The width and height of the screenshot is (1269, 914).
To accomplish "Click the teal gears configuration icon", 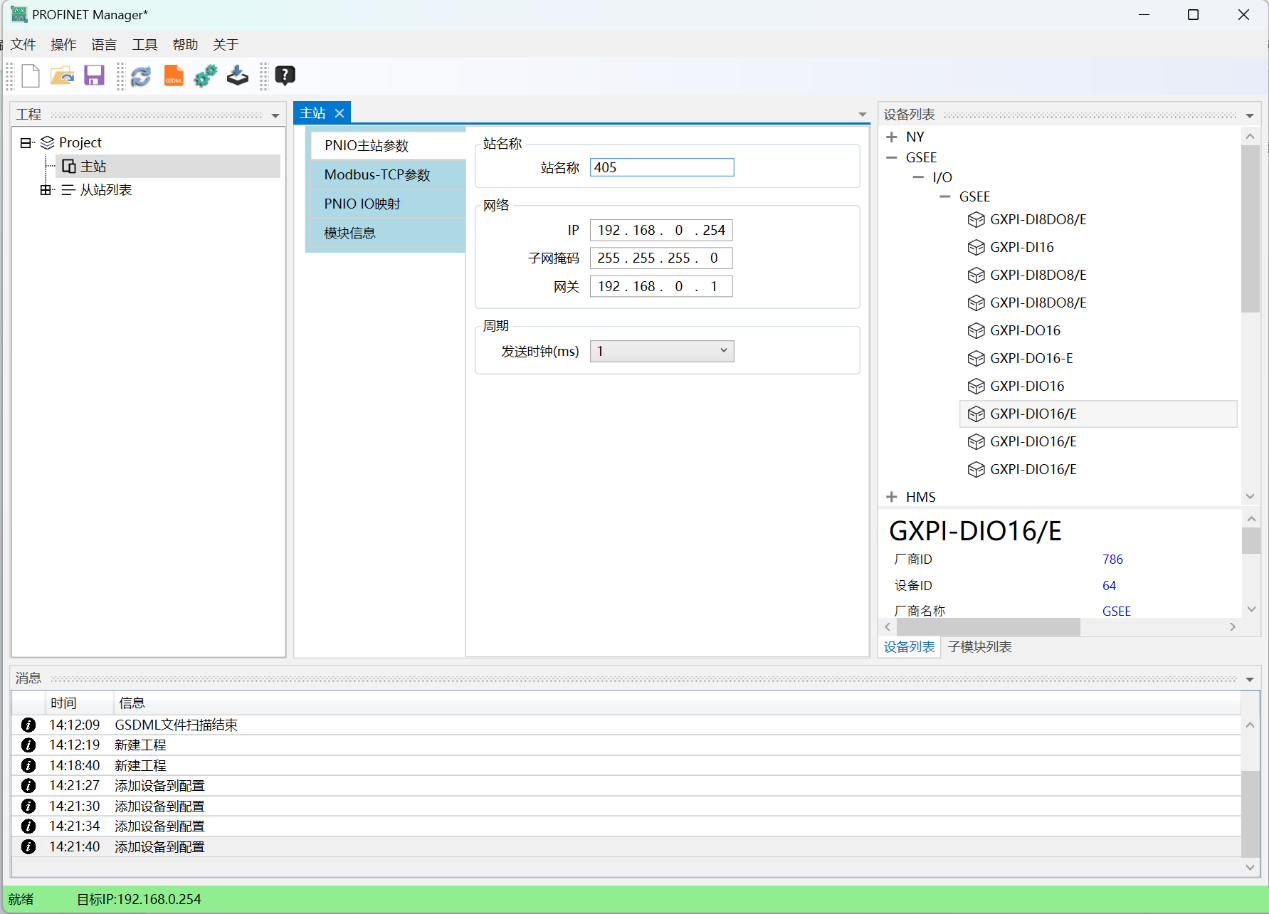I will (x=205, y=76).
